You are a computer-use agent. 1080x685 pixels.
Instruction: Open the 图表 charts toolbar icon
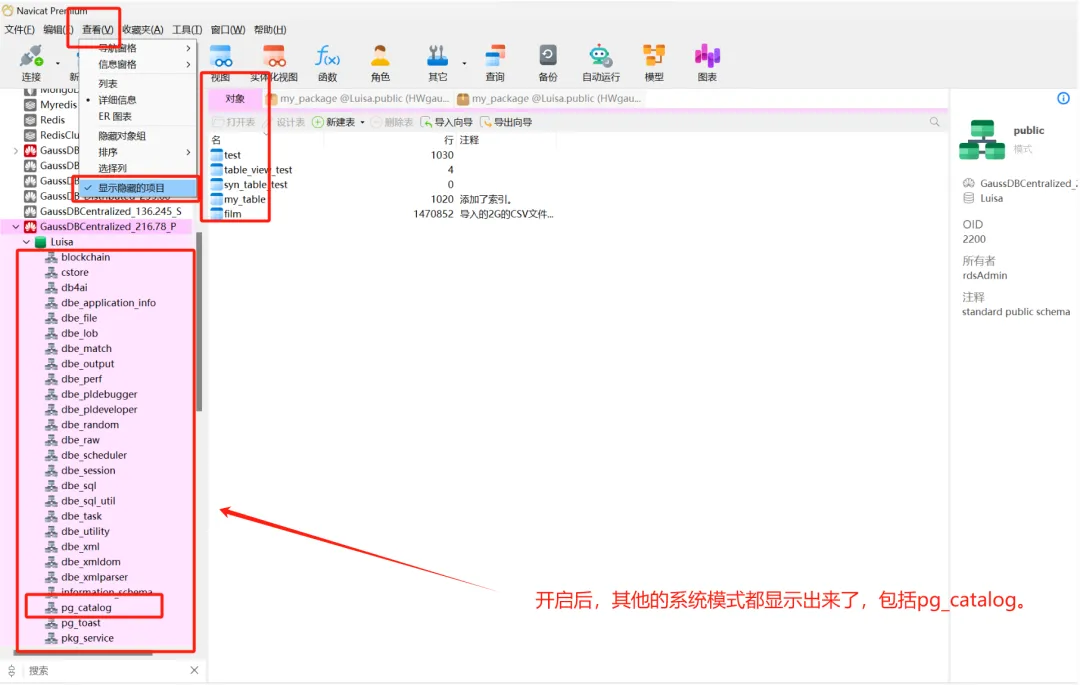point(707,56)
